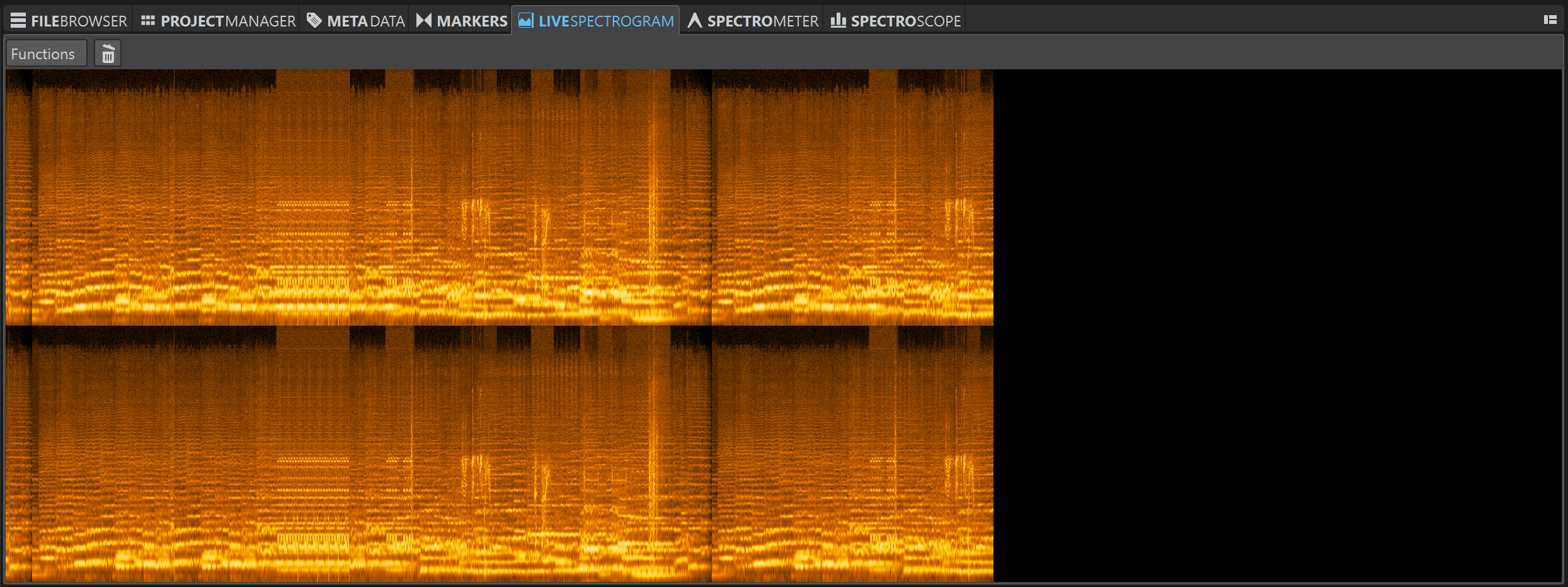Click the panel layout icon at top right
This screenshot has width=1568, height=587.
[1549, 20]
